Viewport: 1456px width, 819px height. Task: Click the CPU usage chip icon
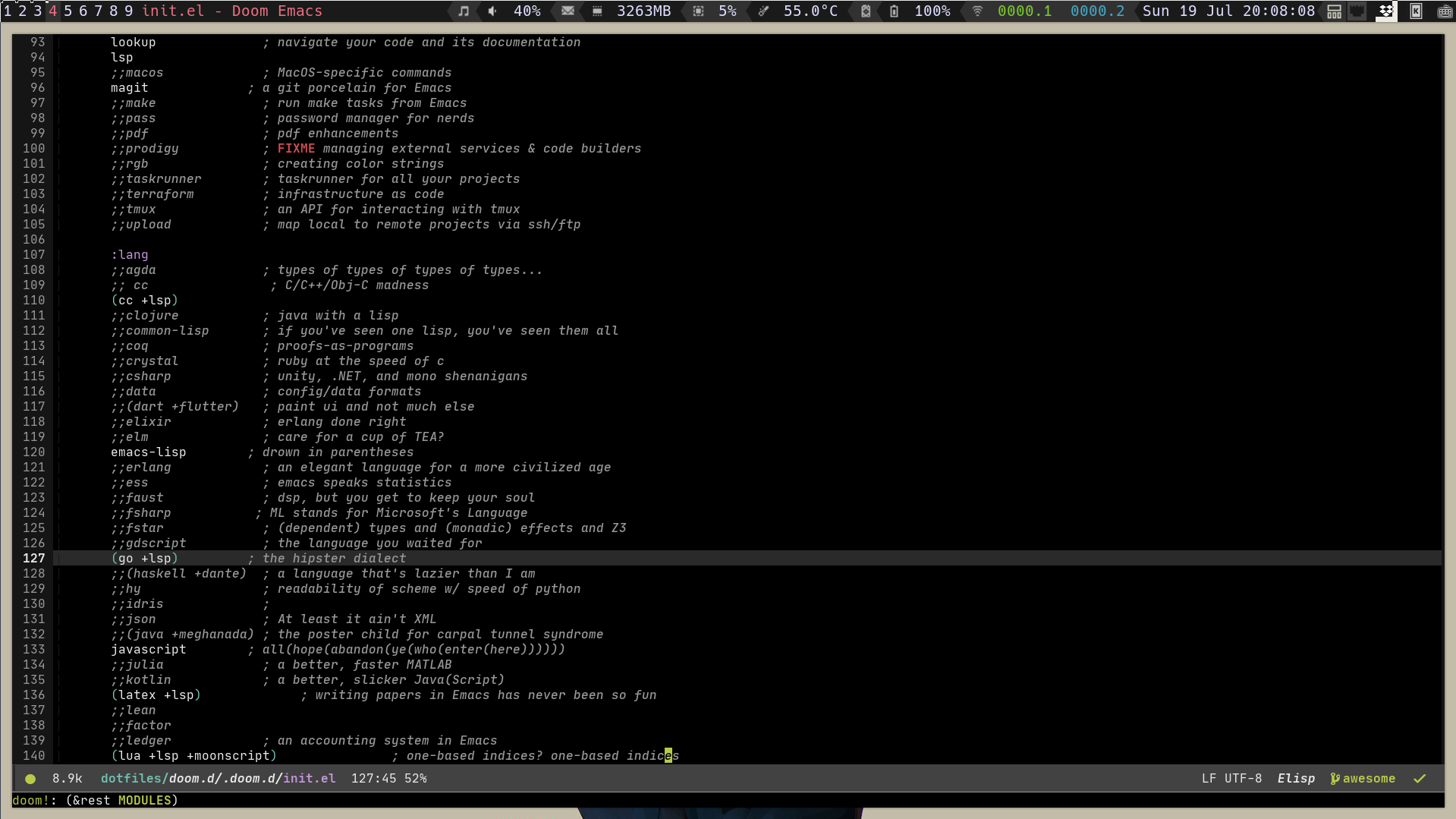click(x=698, y=11)
